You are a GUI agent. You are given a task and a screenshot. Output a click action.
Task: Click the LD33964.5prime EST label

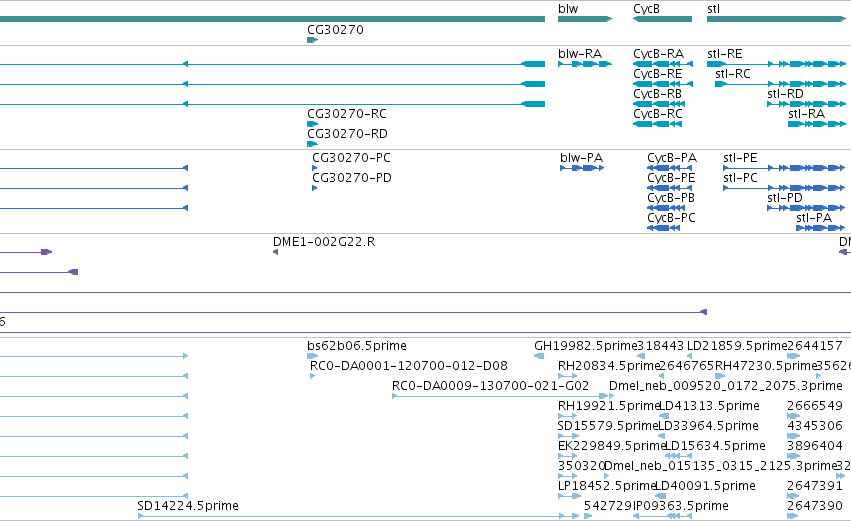pyautogui.click(x=708, y=426)
